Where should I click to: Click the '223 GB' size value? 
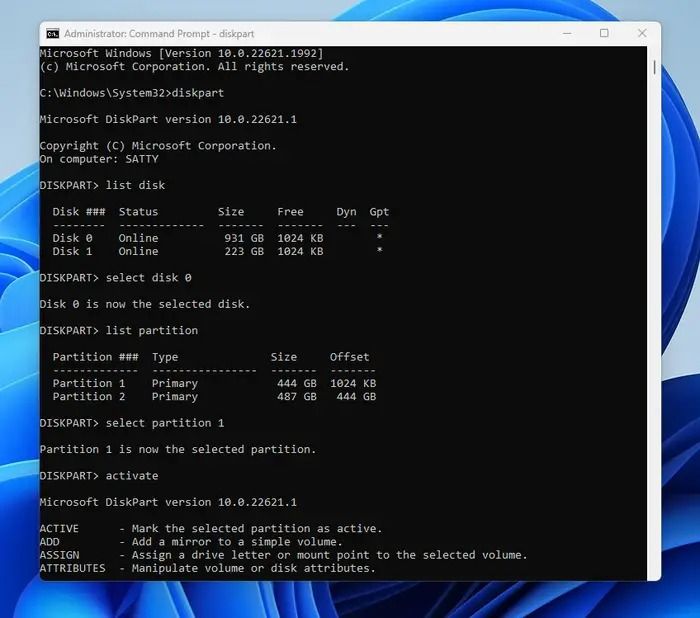pos(244,251)
